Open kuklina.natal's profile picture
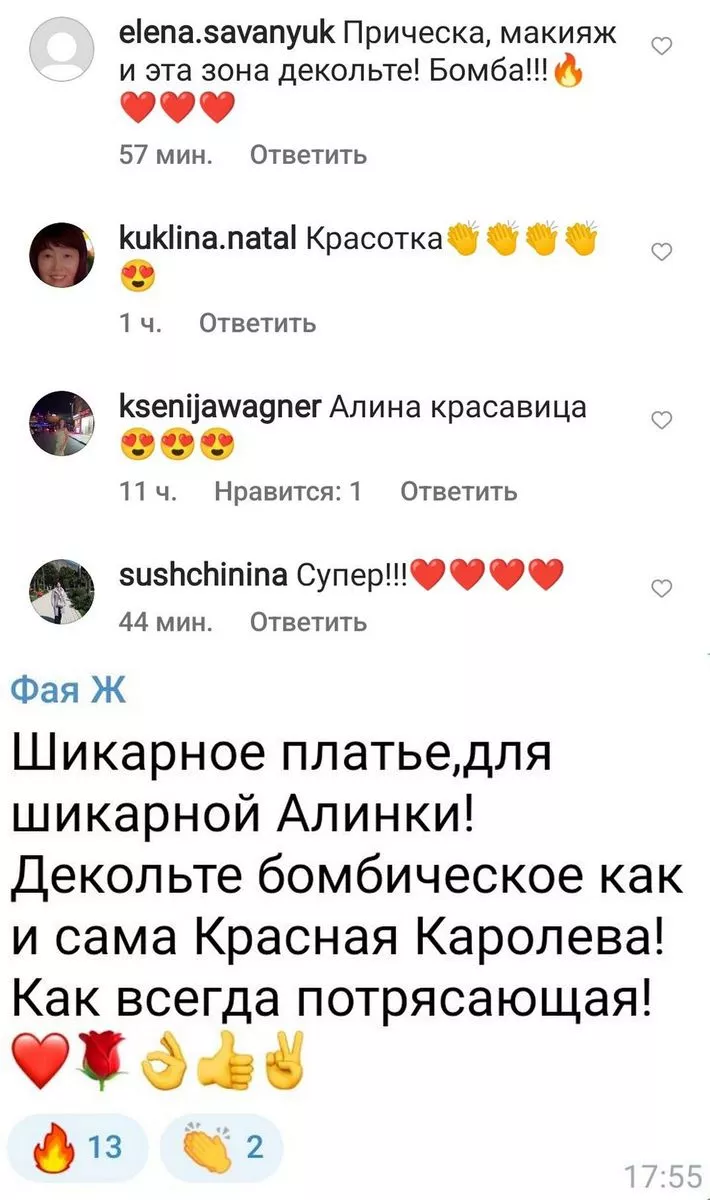Image resolution: width=710 pixels, height=1200 pixels. tap(64, 254)
